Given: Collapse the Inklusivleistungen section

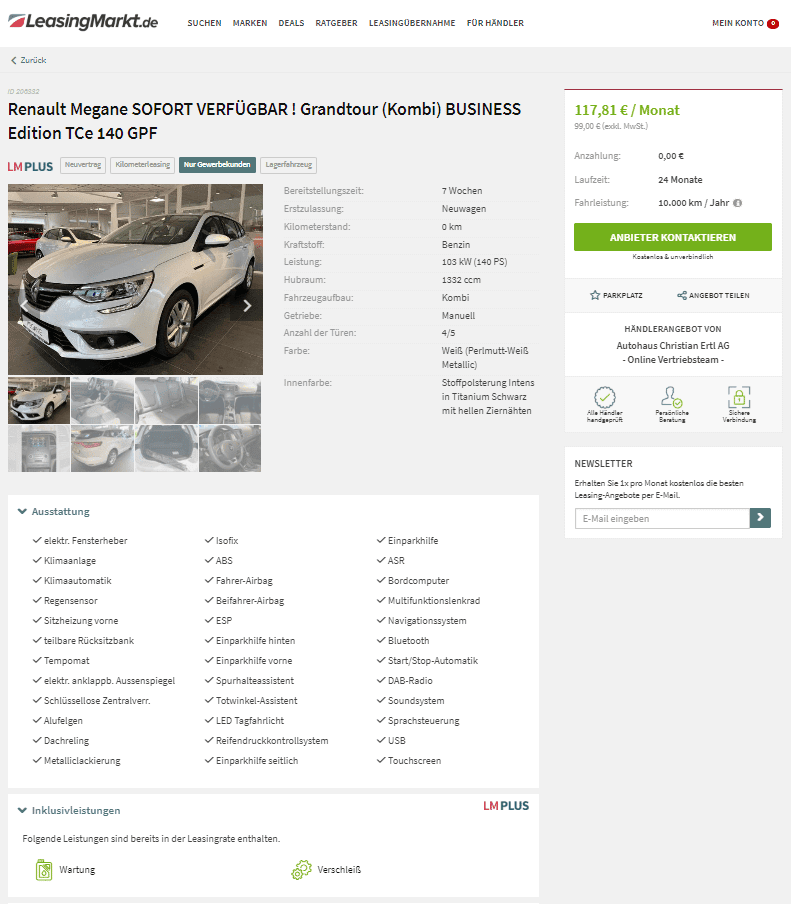Looking at the screenshot, I should [x=22, y=810].
